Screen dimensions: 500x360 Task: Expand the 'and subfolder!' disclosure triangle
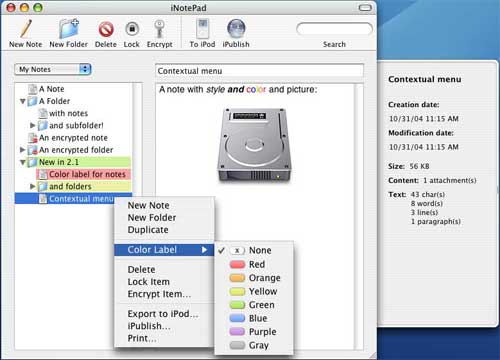pyautogui.click(x=33, y=125)
